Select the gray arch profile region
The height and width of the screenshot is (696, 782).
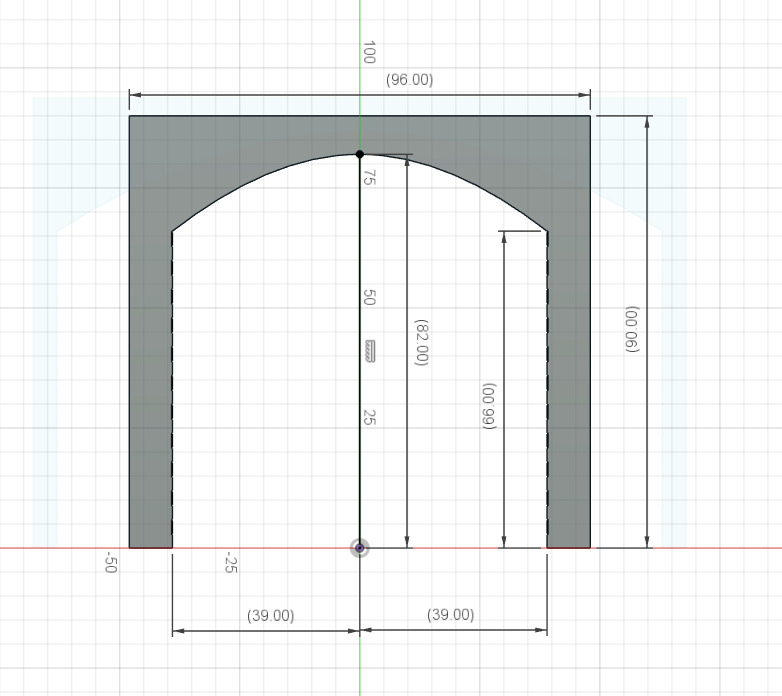coord(359,135)
